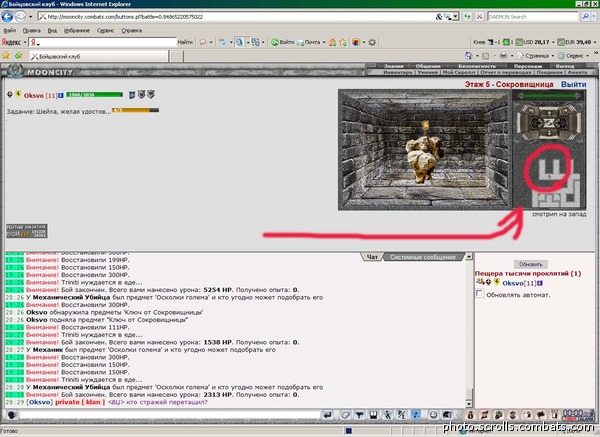Expand the 'Страница' toolbar dropdown

tap(553, 56)
